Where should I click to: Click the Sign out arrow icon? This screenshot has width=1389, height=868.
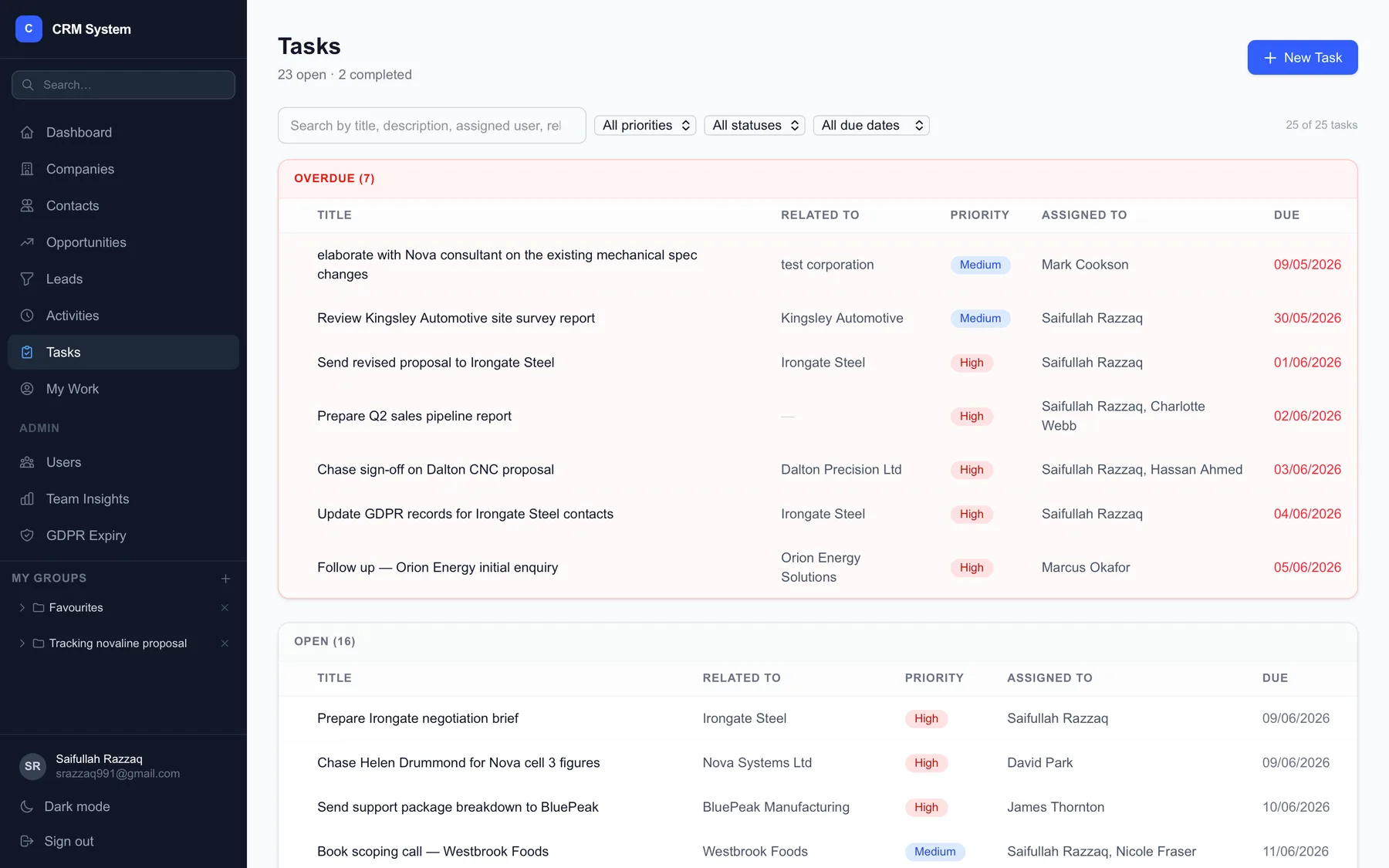(x=27, y=841)
